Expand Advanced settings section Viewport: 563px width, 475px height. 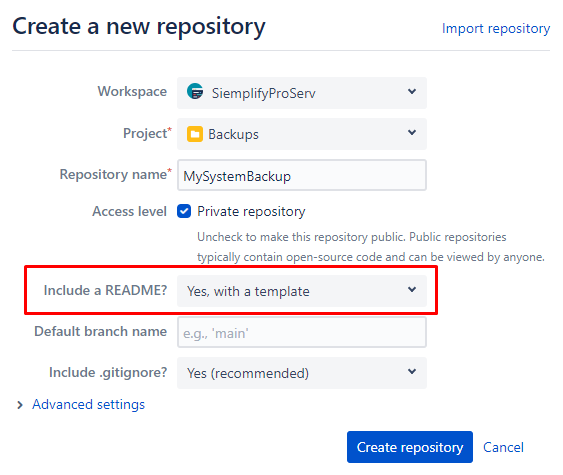pyautogui.click(x=88, y=405)
